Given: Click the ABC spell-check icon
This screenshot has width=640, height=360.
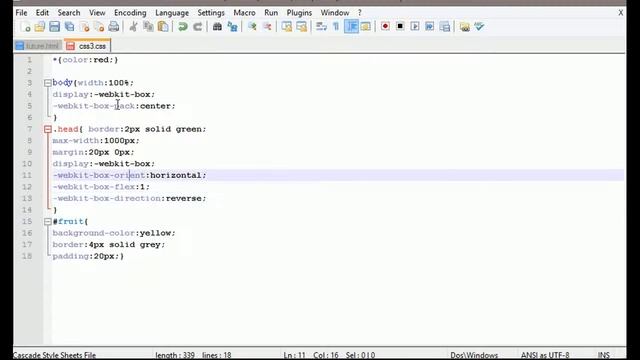Looking at the screenshot, I should (x=479, y=27).
